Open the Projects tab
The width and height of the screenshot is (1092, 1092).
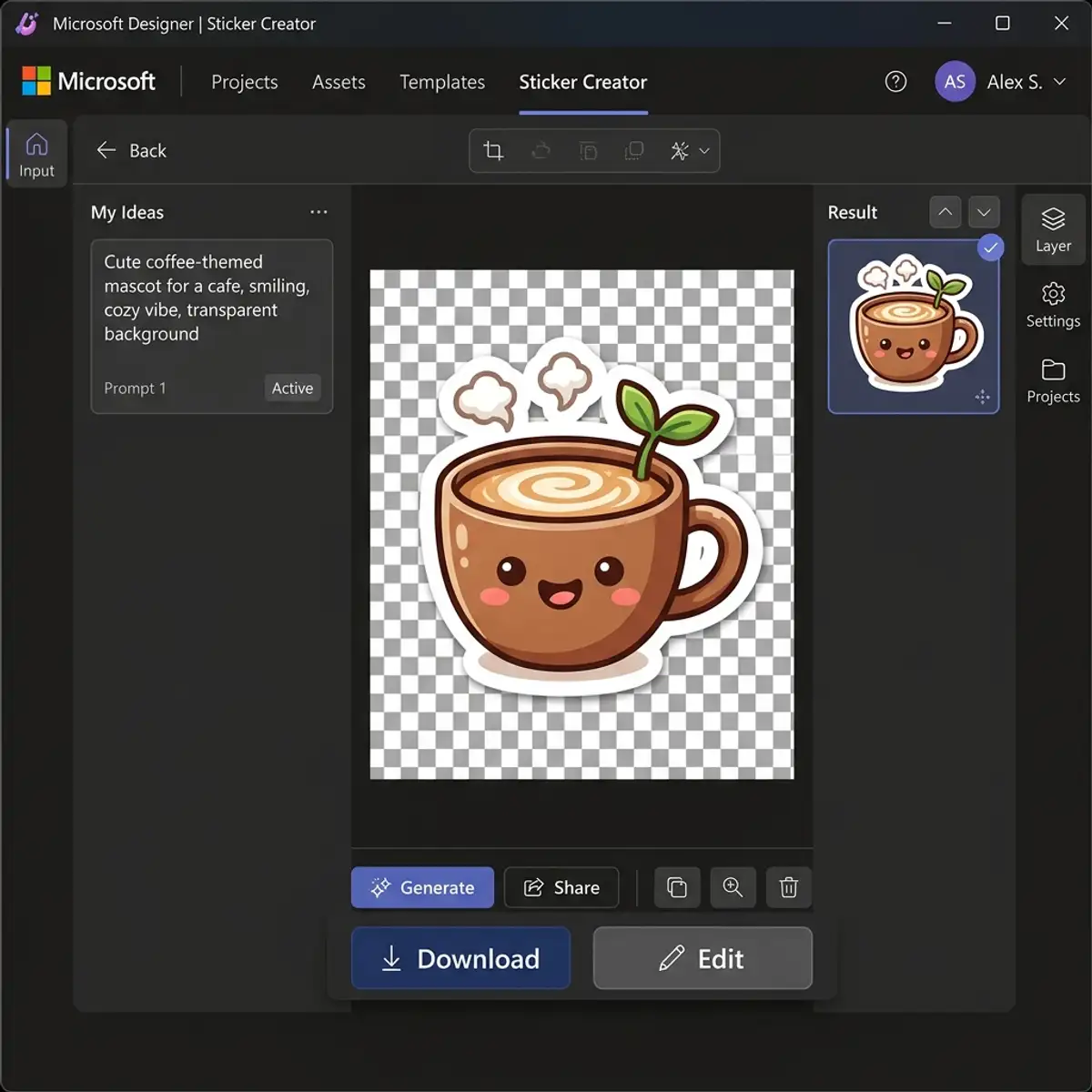(x=245, y=82)
